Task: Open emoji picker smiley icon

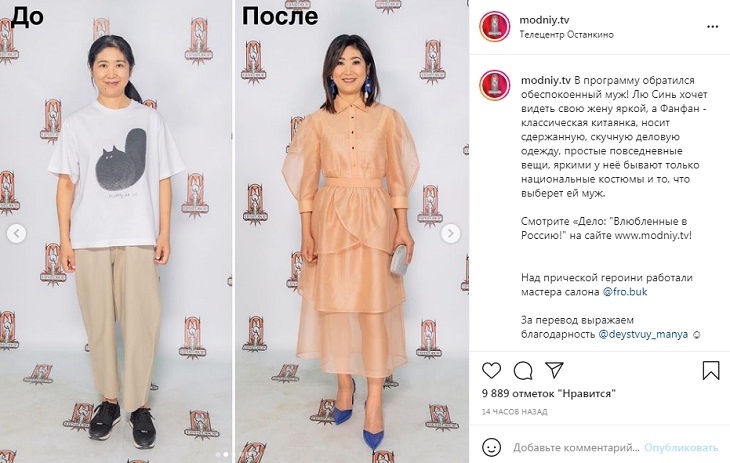Action: pos(491,447)
